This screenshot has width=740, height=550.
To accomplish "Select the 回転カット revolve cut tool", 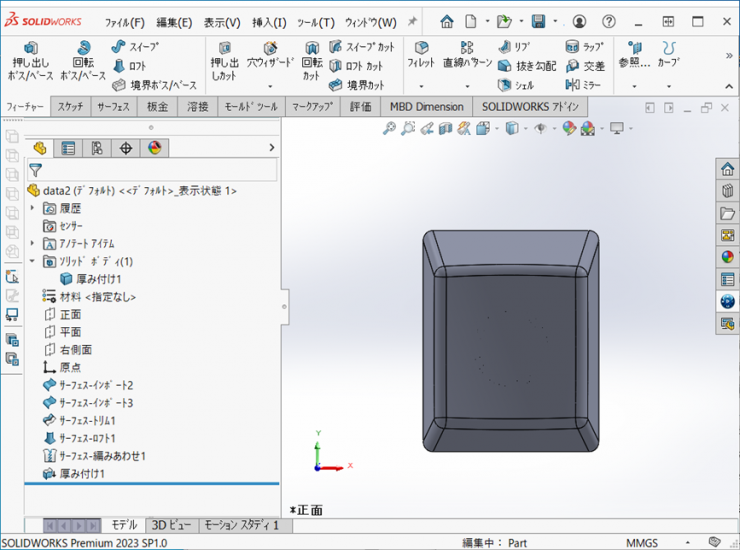I will [x=312, y=60].
